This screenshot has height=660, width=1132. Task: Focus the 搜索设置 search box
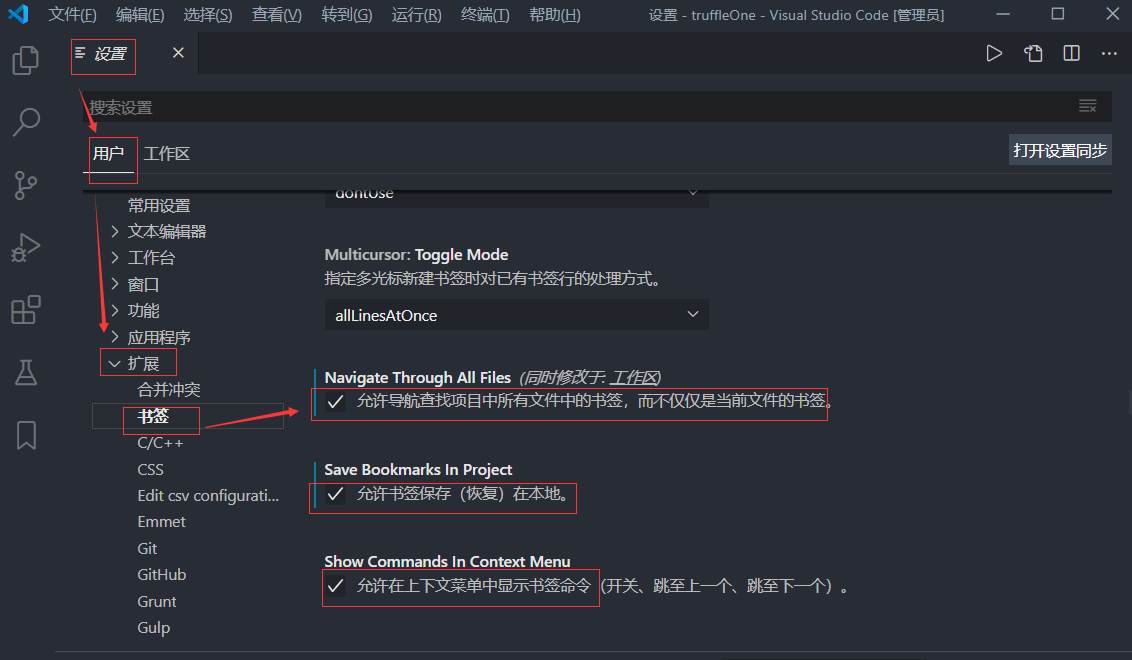(x=578, y=107)
